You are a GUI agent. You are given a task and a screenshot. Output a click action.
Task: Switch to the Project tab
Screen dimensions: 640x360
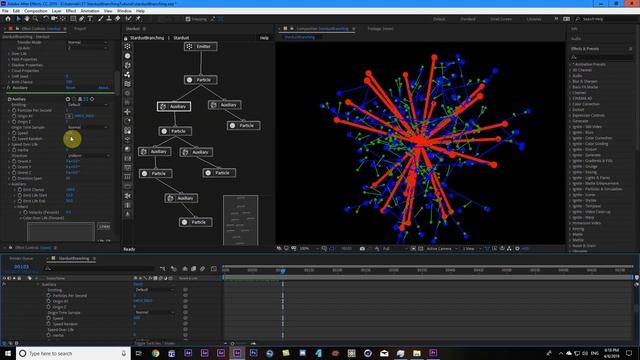[x=80, y=29]
